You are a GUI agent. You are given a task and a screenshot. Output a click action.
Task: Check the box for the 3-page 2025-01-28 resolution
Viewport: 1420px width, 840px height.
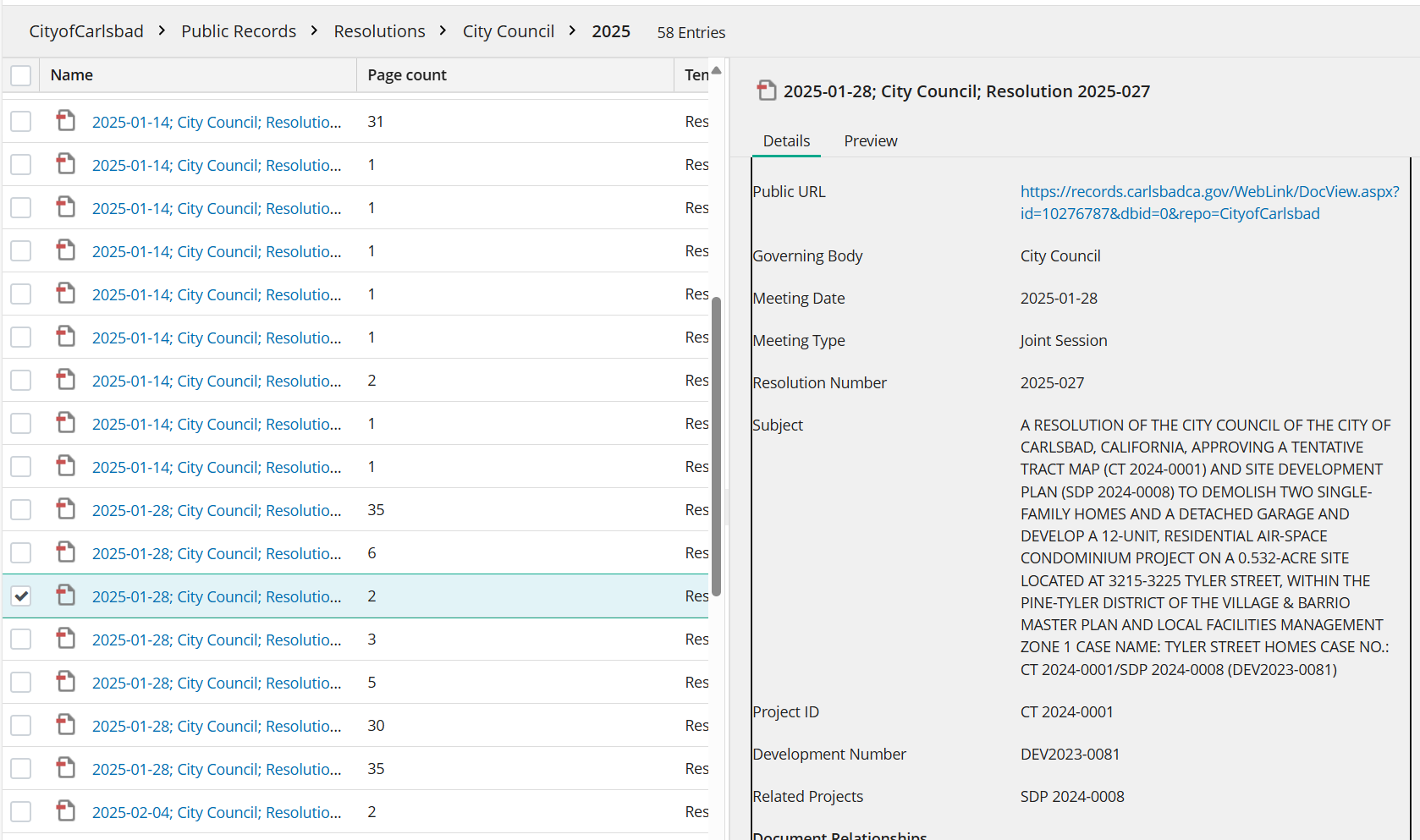[x=21, y=640]
